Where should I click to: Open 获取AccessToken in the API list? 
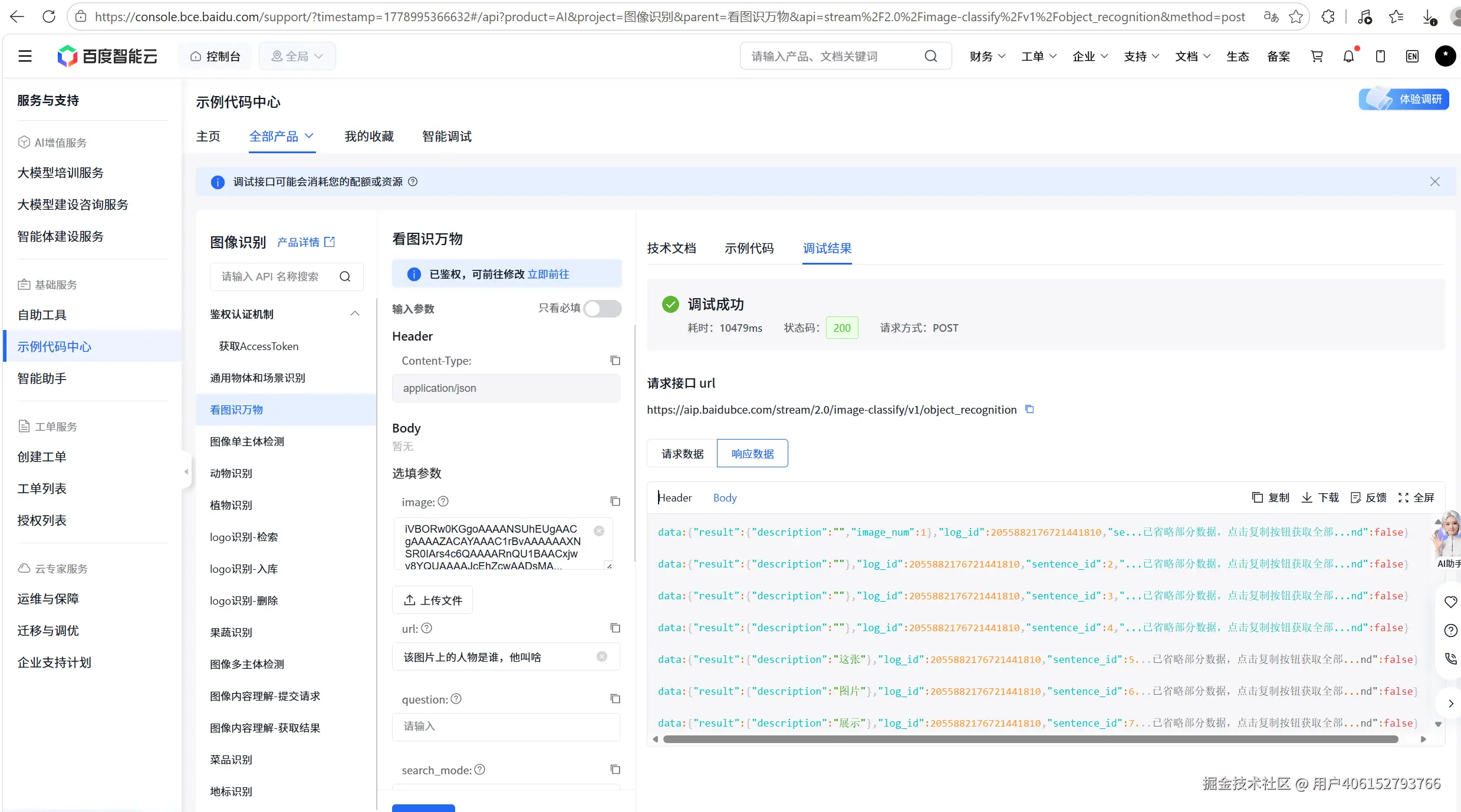(259, 346)
